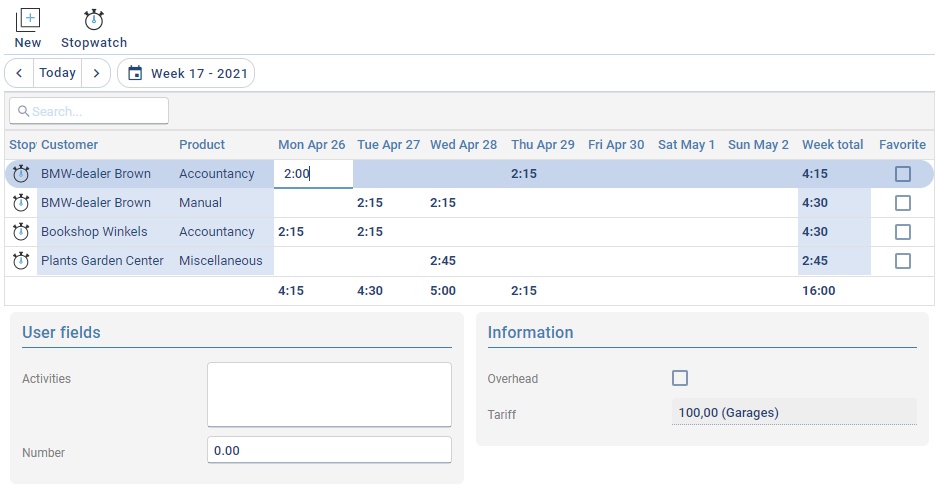Start stopwatch for BMW-dealer Brown Accountancy row
Screen dimensions: 938x491
tap(21, 173)
